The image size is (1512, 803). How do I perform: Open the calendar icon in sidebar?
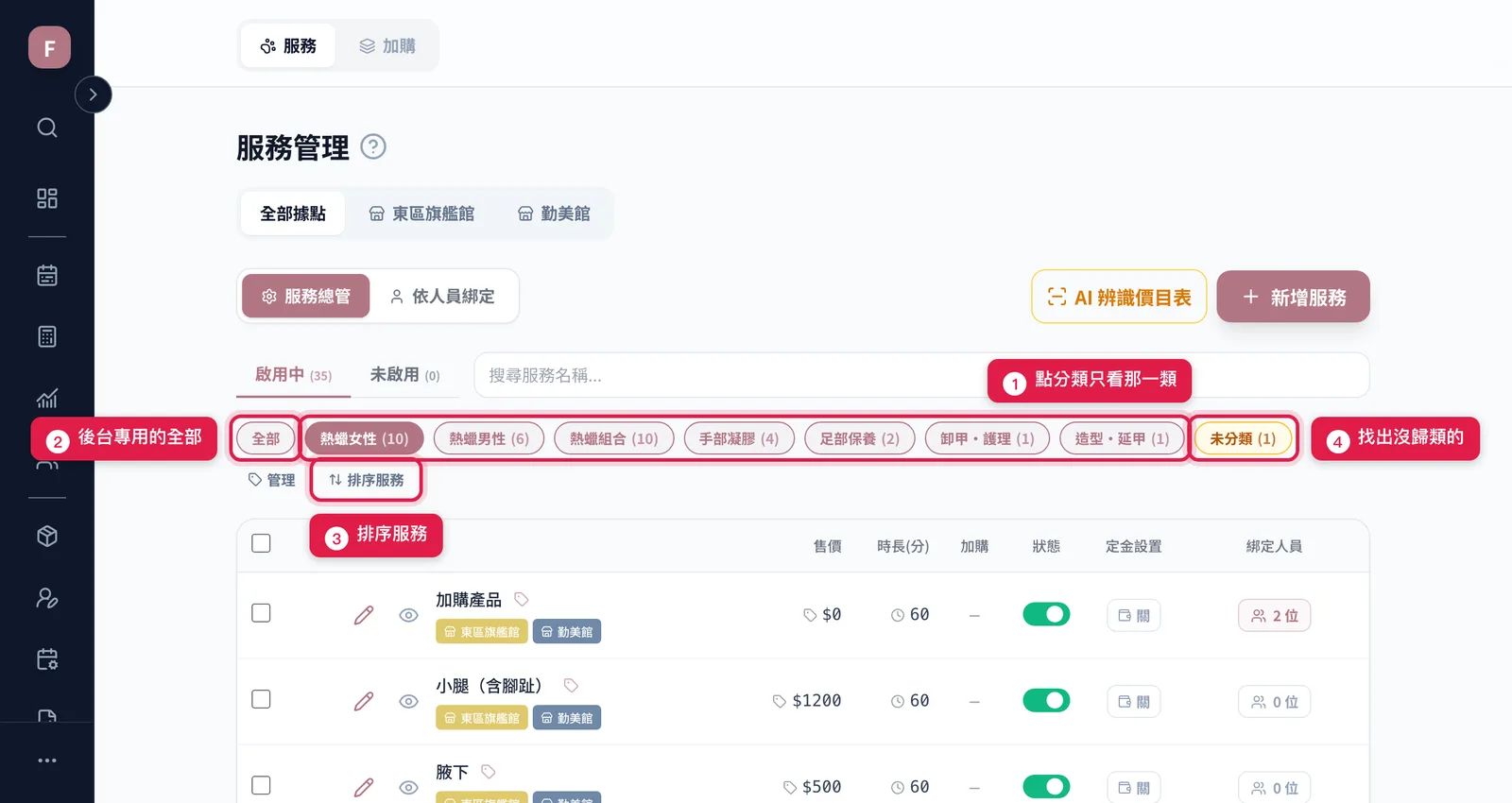tap(47, 275)
